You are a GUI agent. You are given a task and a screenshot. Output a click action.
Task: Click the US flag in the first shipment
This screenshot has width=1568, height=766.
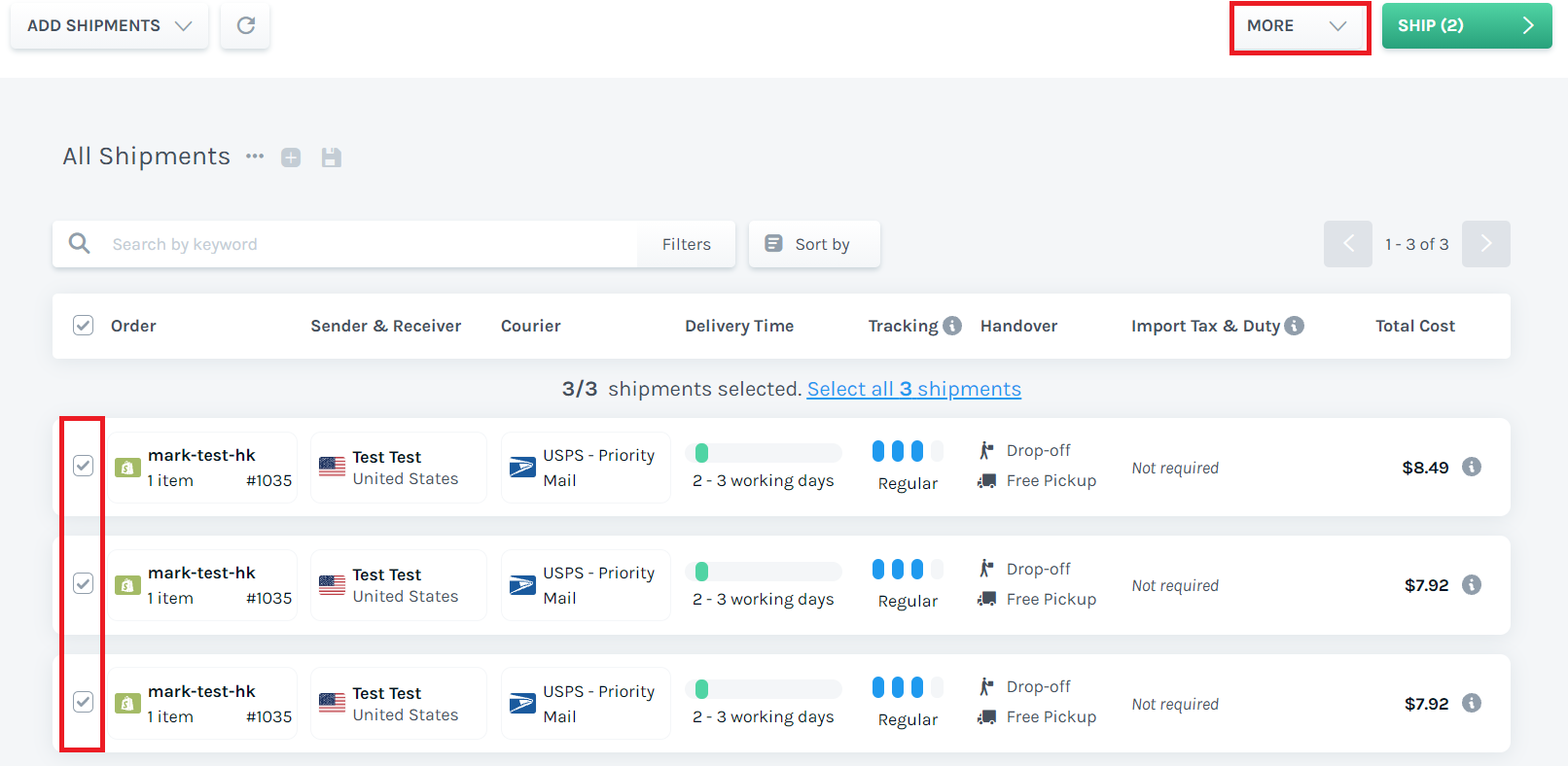click(x=332, y=467)
